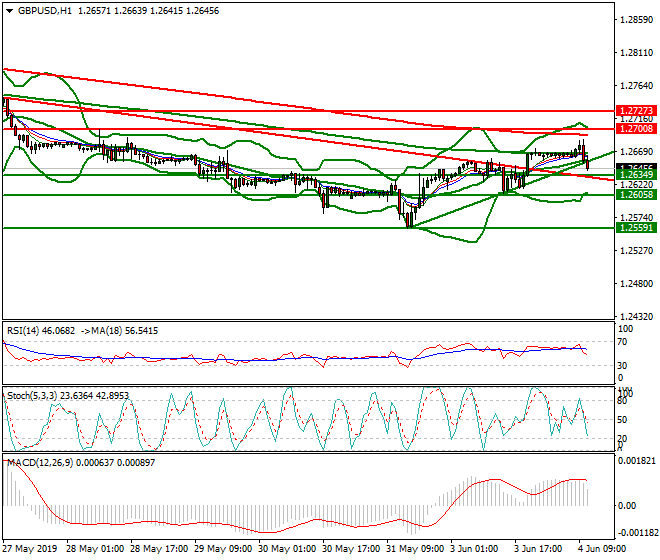Click the 3 Jun 01:00 time label
The image size is (660, 560).
tap(474, 549)
